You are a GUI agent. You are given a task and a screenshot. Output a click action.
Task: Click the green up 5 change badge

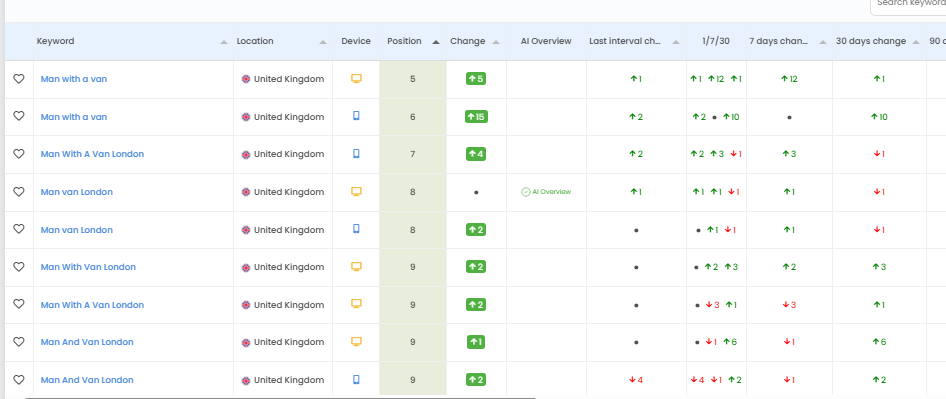pyautogui.click(x=476, y=78)
